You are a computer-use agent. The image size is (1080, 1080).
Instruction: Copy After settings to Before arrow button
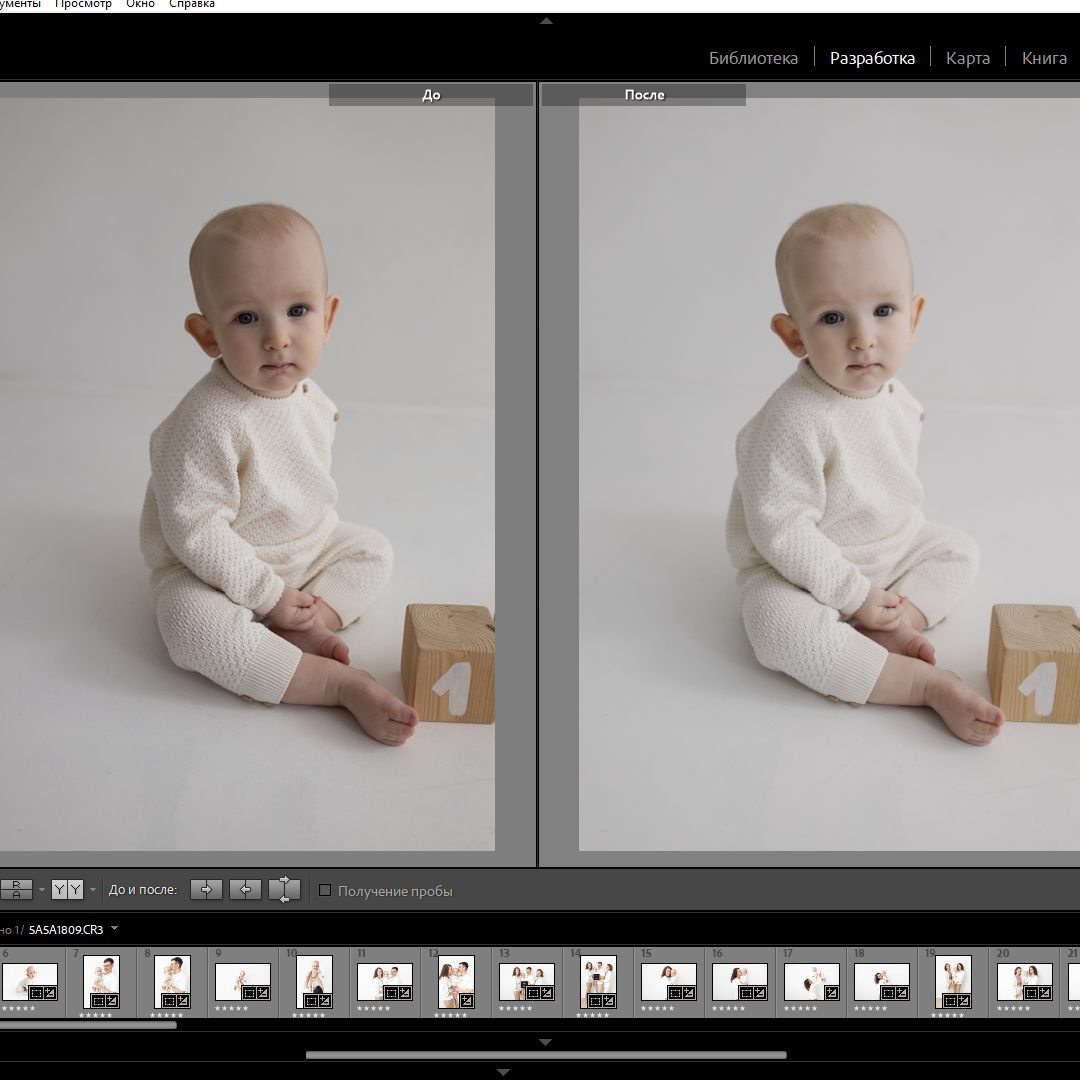tap(245, 889)
